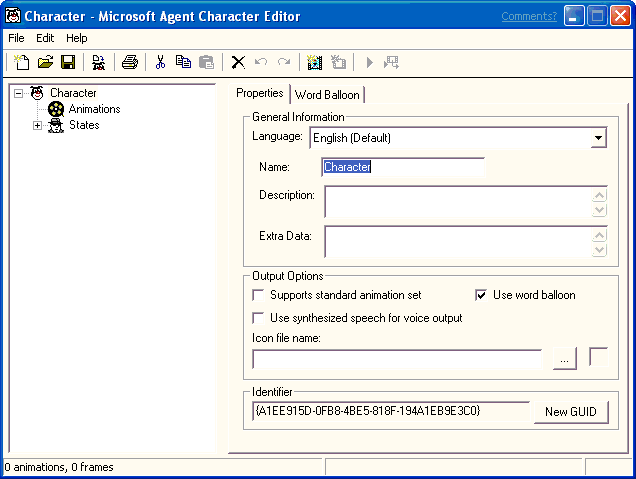Select the Properties tab
The height and width of the screenshot is (479, 636).
[260, 93]
